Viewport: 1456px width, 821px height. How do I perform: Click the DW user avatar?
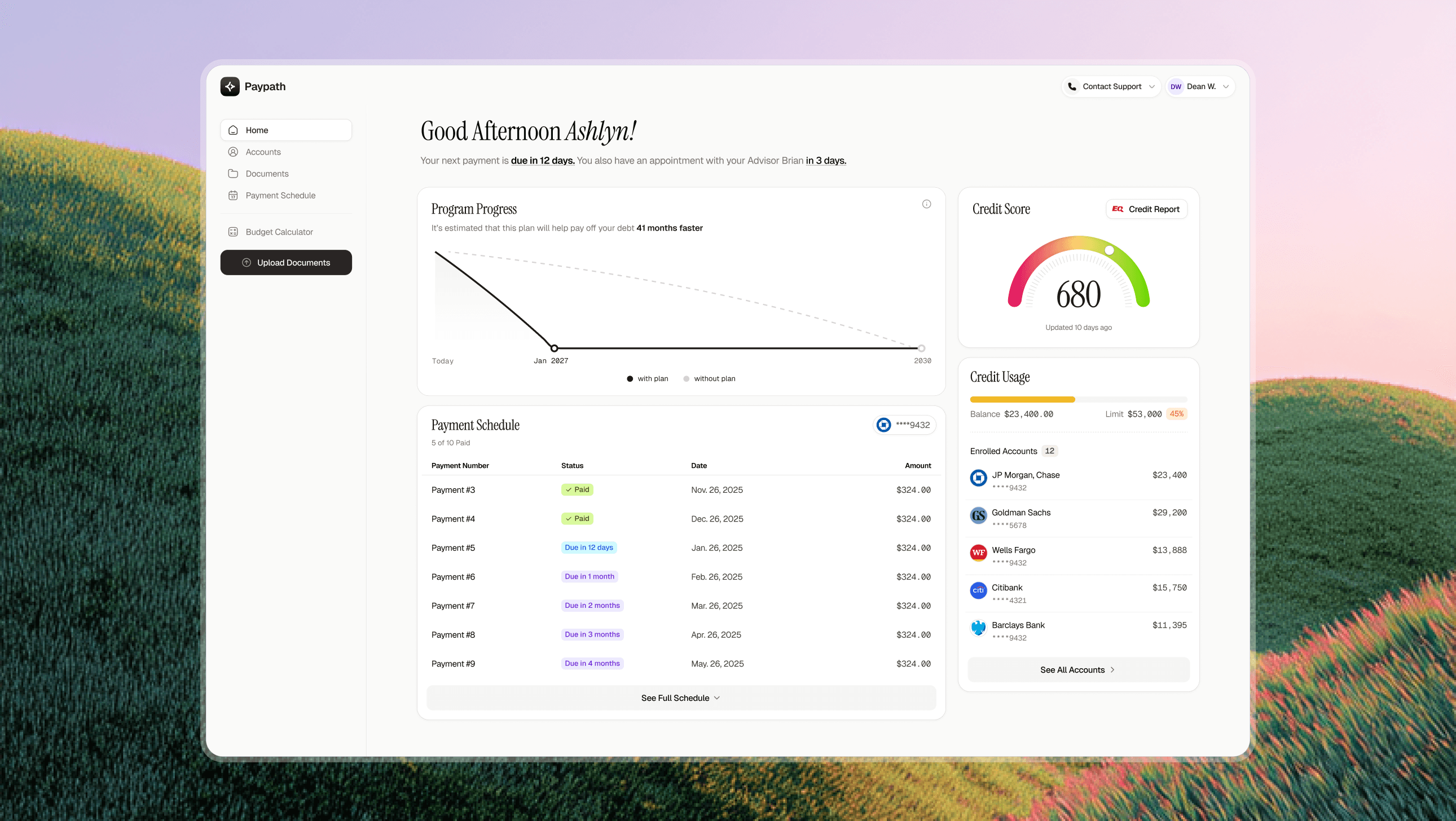(1176, 86)
